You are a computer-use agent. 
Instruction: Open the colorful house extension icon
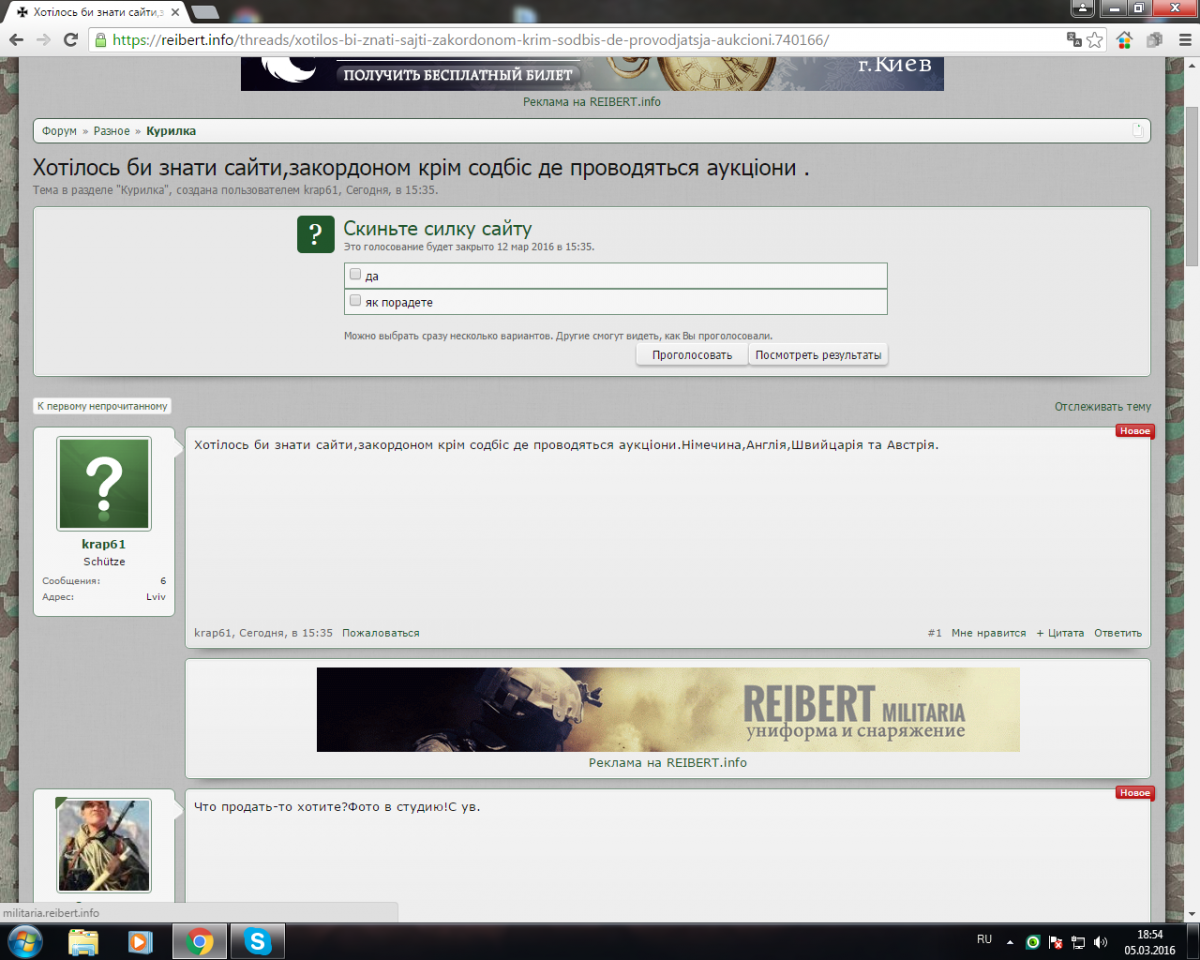[x=1125, y=40]
